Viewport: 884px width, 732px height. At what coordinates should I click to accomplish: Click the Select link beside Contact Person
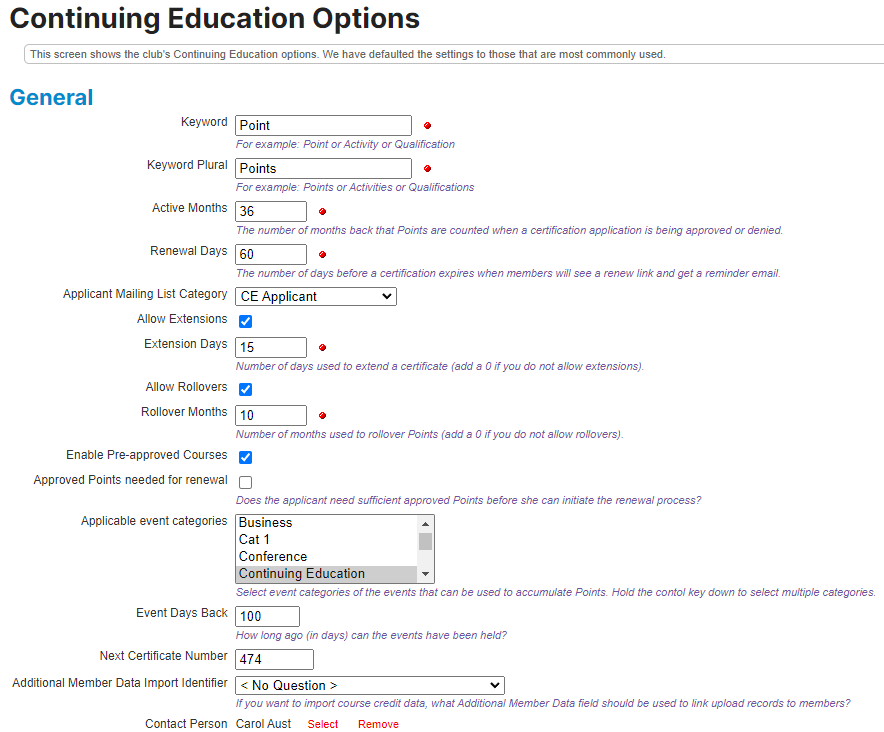(322, 723)
